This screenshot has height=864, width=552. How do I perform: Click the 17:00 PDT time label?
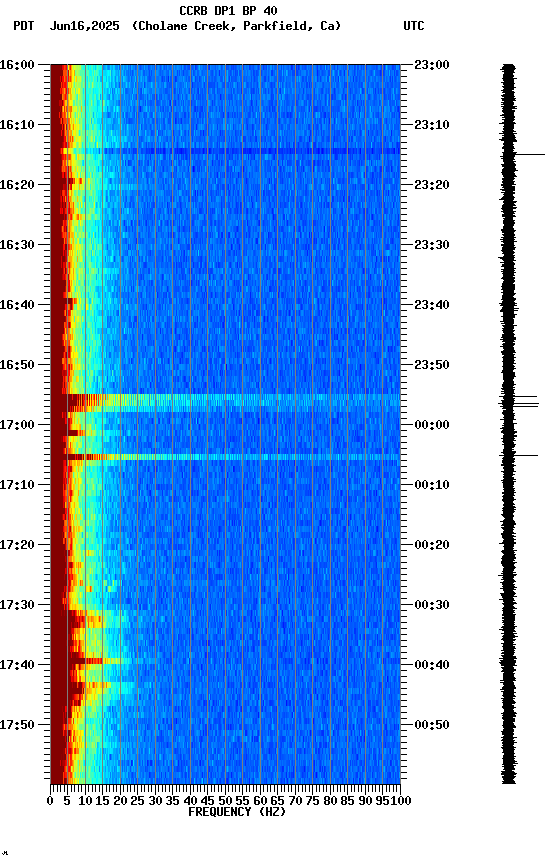coord(17,425)
